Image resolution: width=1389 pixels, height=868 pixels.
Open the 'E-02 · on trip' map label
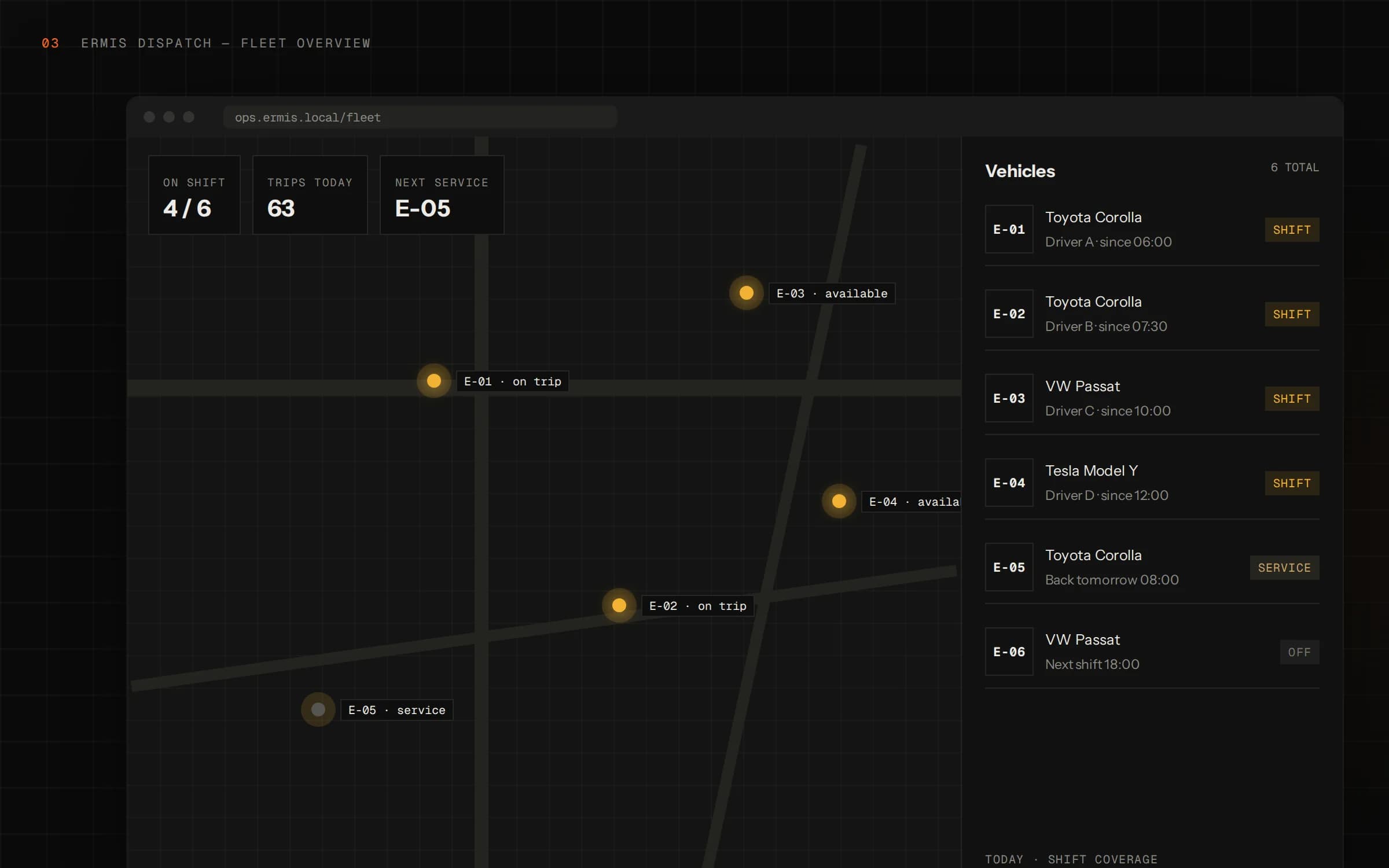tap(697, 606)
